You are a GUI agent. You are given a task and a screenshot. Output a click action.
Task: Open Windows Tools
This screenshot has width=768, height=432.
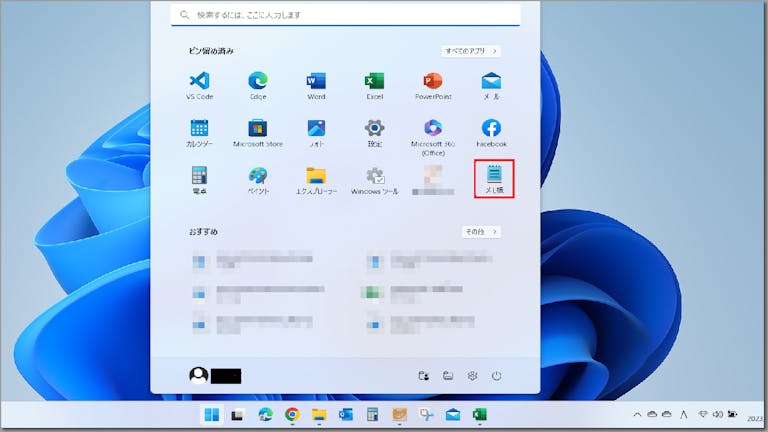click(x=374, y=180)
